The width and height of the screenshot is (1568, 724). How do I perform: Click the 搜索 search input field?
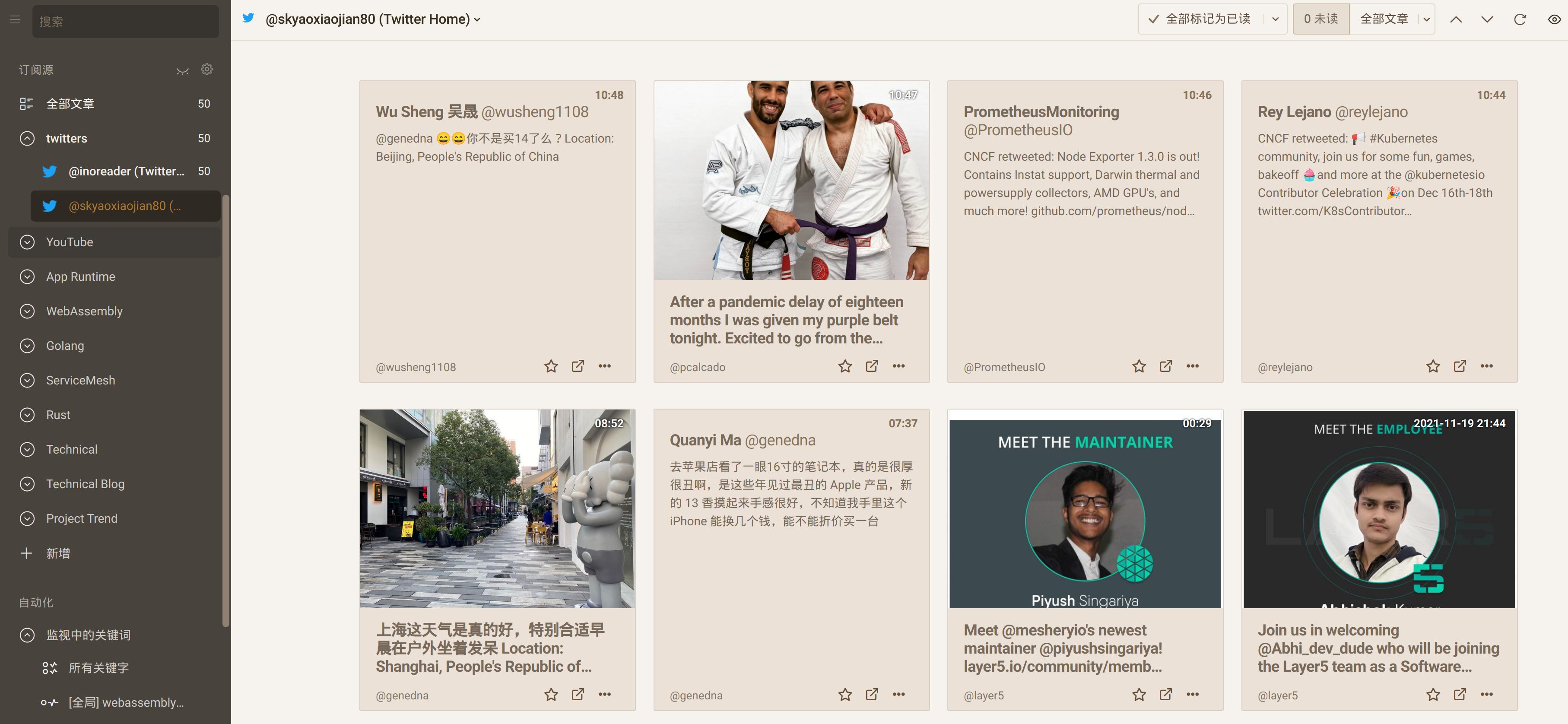[x=125, y=22]
